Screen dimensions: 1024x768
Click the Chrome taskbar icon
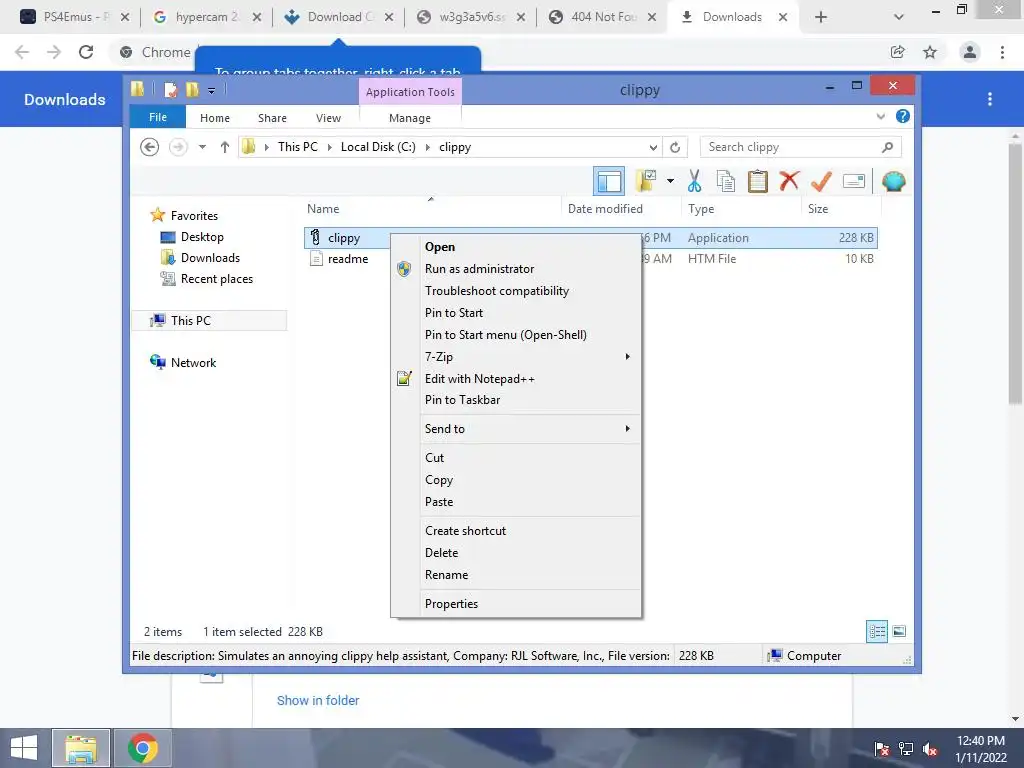tap(143, 748)
